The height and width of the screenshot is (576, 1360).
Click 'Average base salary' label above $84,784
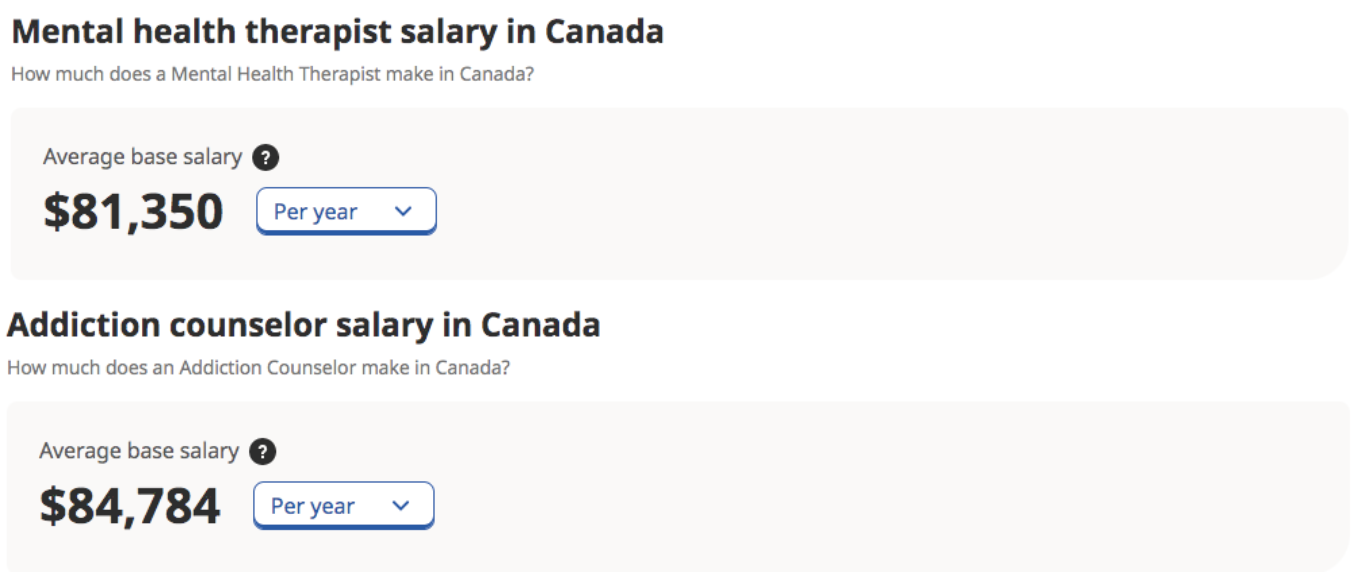click(x=139, y=451)
